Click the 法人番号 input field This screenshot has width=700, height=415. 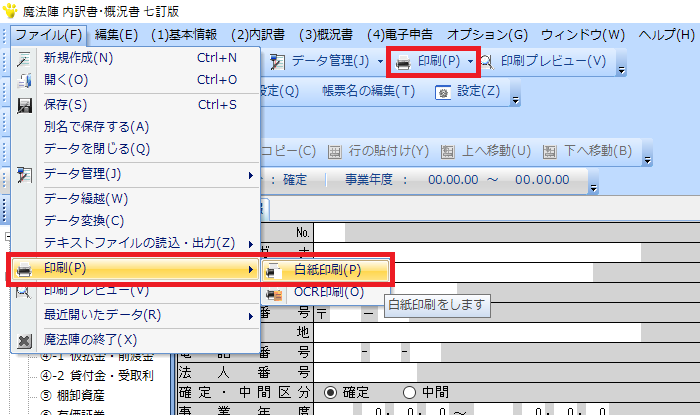366,372
